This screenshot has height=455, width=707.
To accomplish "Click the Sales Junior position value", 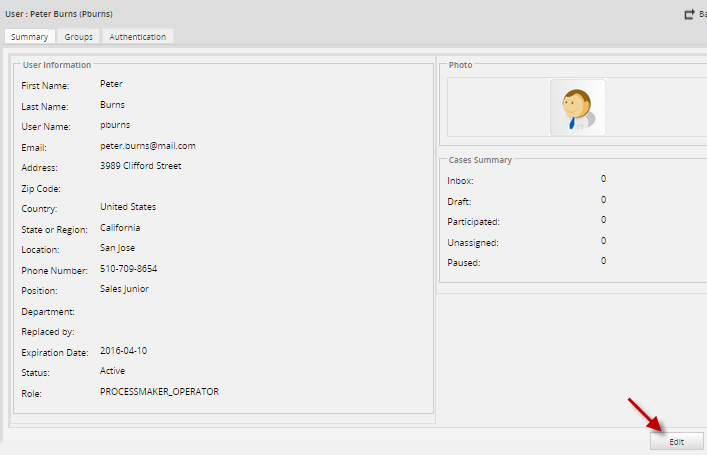I will coord(124,289).
